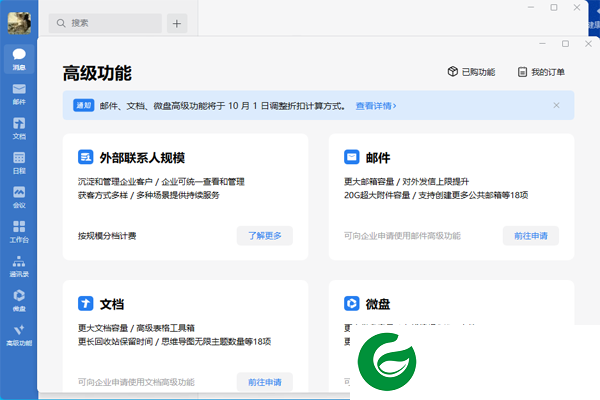Screen dimensions: 600x400
Task: Click 前往申请 in 邮件 card
Action: pyautogui.click(x=531, y=236)
